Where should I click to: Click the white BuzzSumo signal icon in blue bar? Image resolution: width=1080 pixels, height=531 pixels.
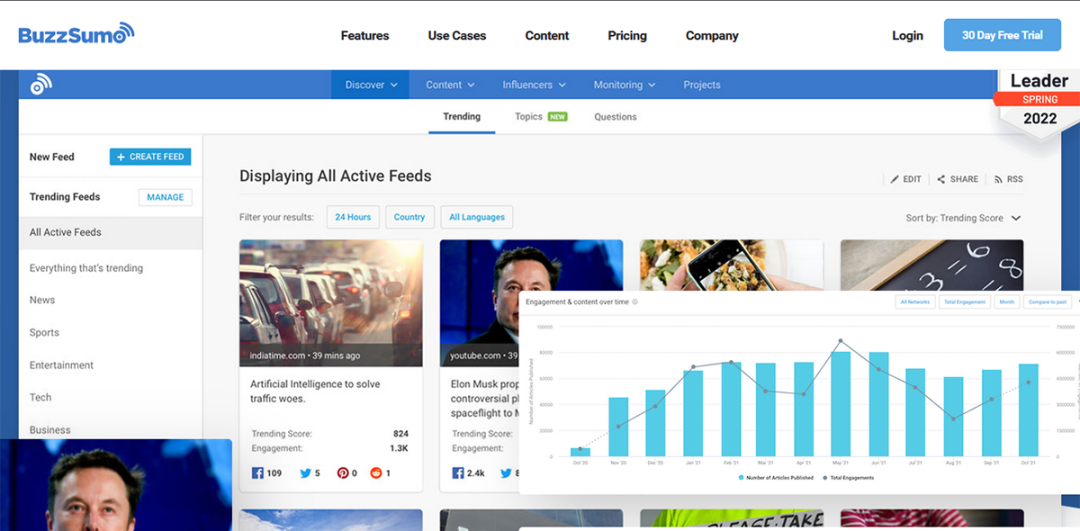pyautogui.click(x=41, y=84)
